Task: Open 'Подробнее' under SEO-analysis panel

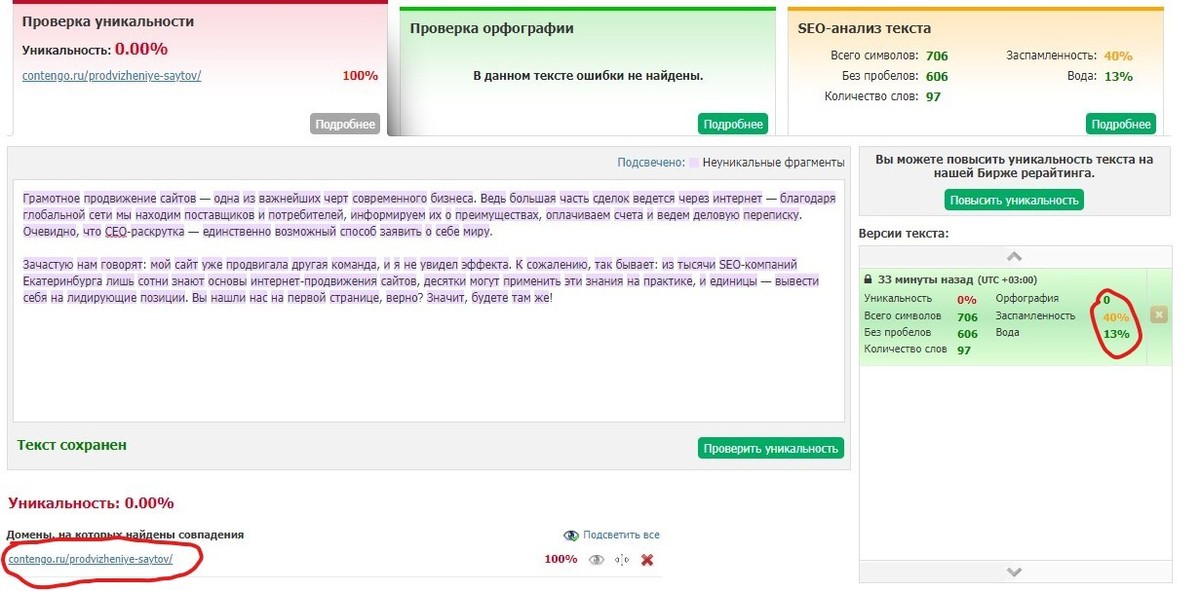Action: click(x=1121, y=124)
